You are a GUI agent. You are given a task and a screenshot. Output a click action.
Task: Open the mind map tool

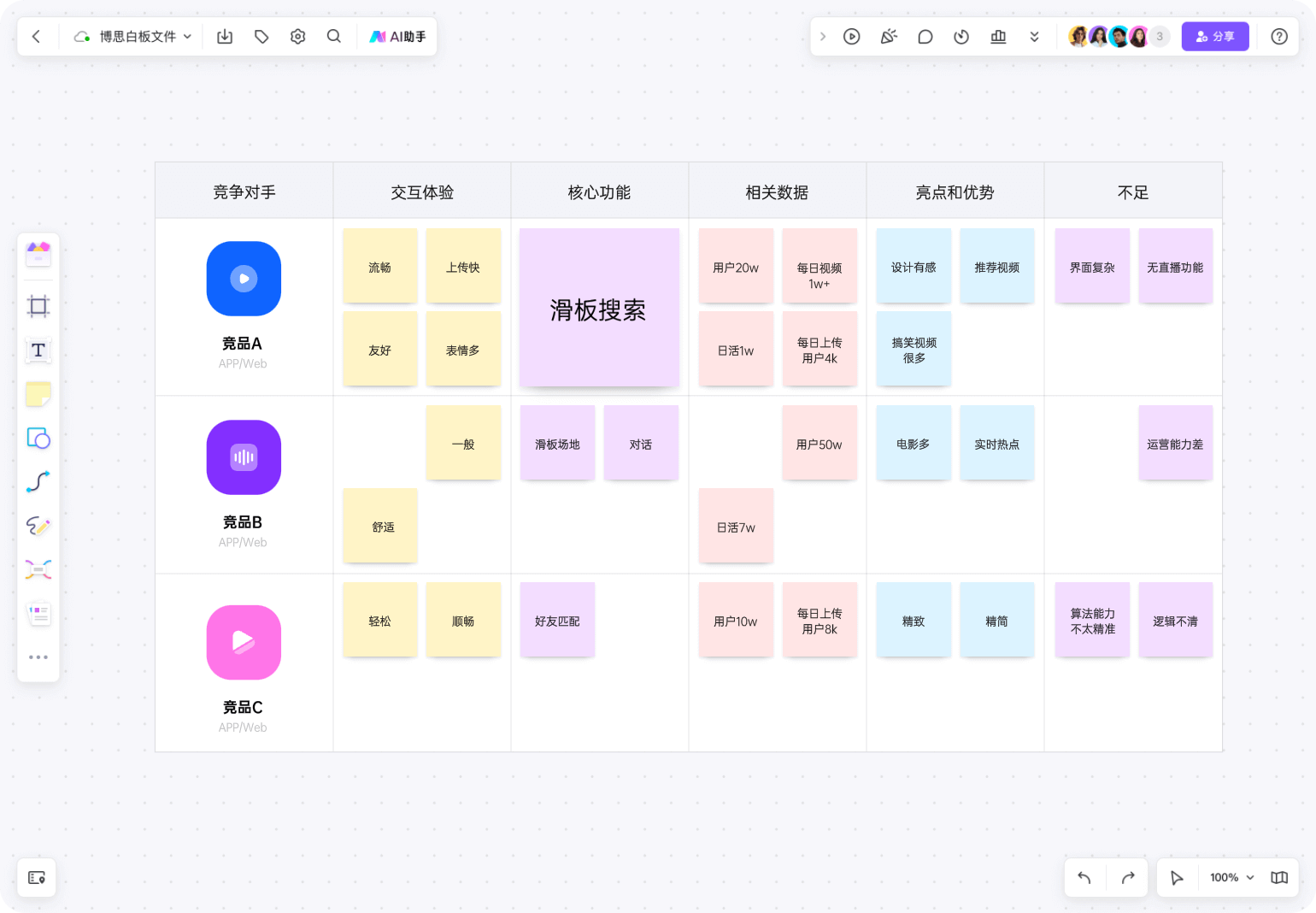tap(38, 569)
